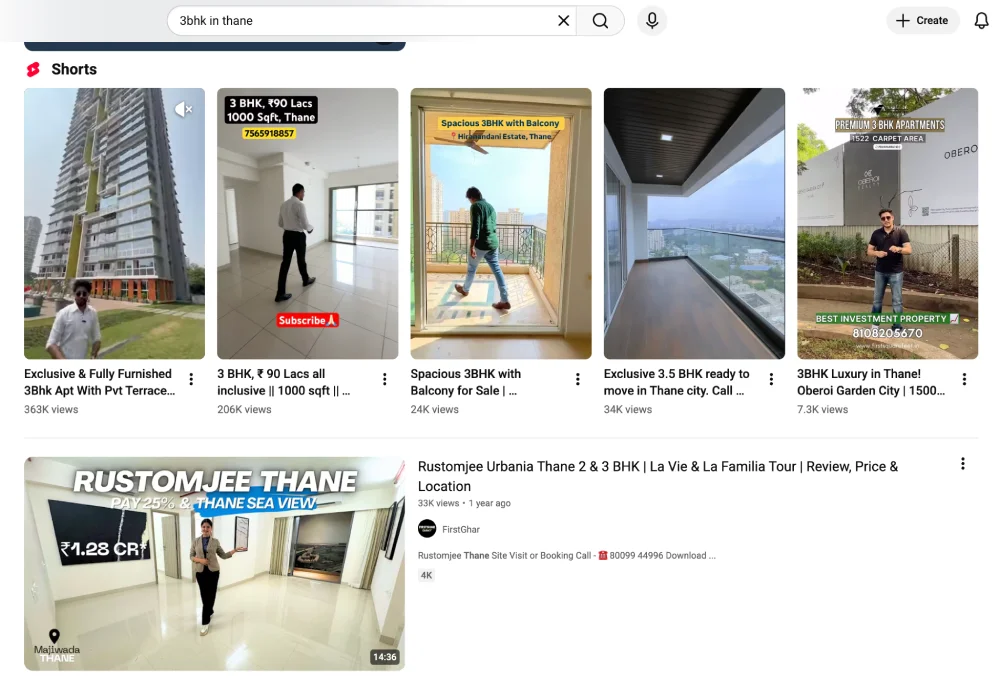Image resolution: width=1000 pixels, height=678 pixels.
Task: Open options for 3BHK Luxury in Thane short
Action: point(964,379)
